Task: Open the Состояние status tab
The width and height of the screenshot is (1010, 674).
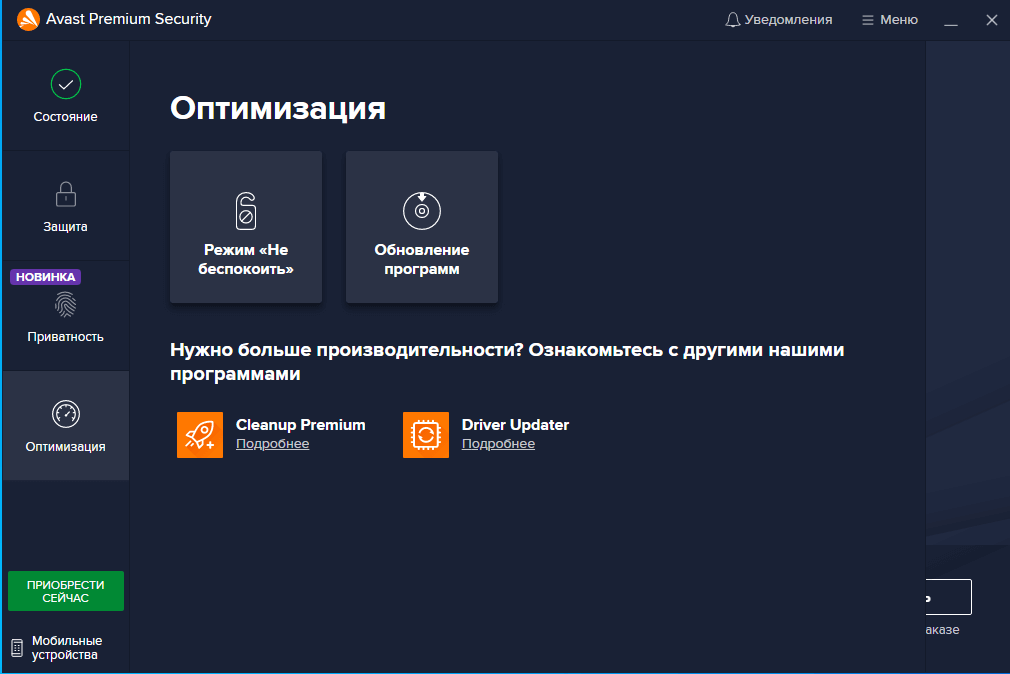Action: pos(66,96)
